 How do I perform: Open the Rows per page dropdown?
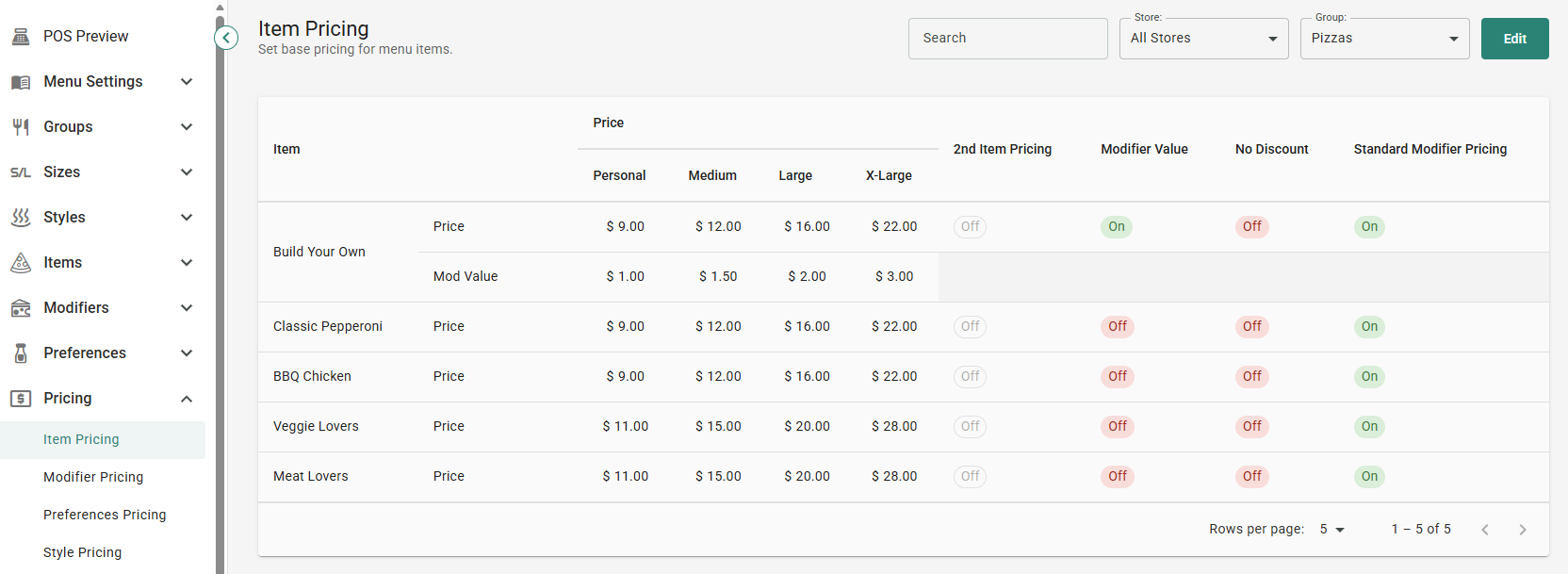1331,530
